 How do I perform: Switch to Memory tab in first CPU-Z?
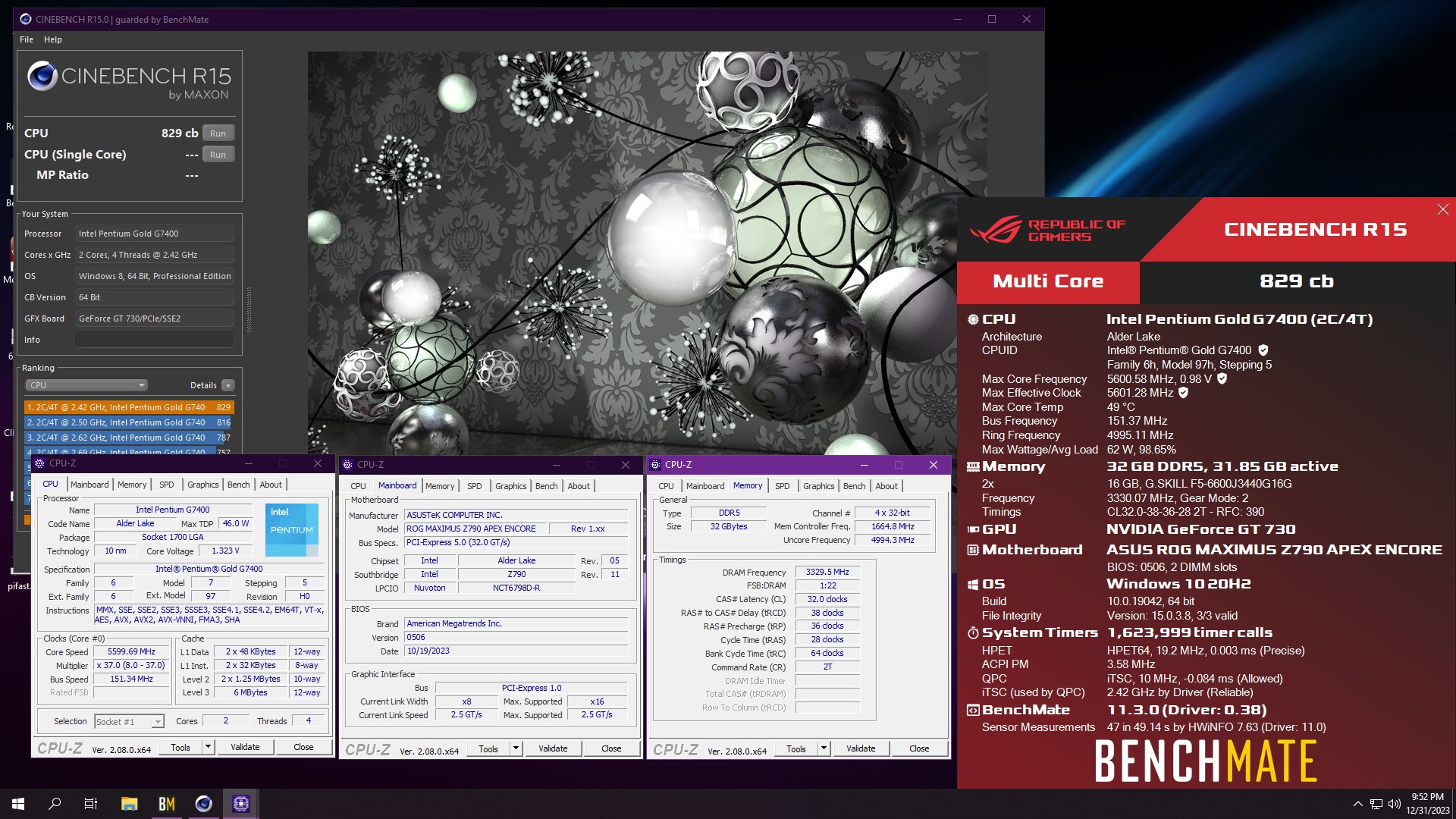[132, 485]
